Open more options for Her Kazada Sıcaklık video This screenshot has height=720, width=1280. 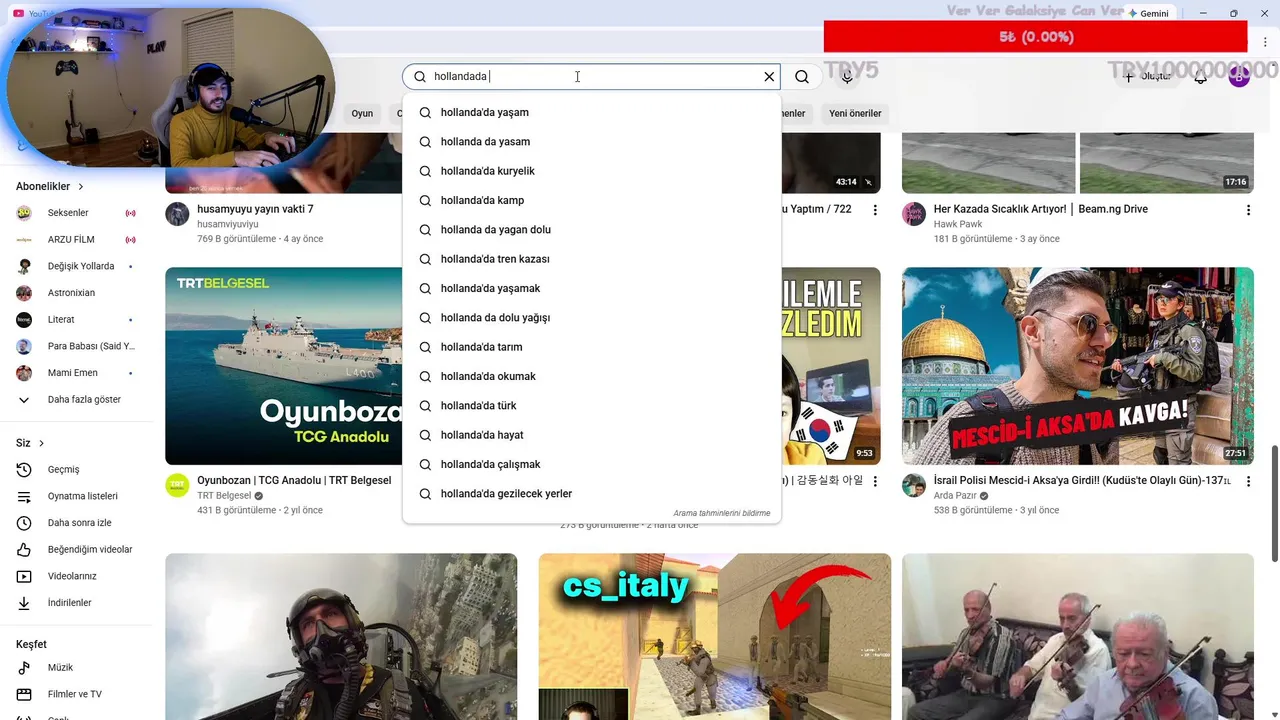(1248, 210)
